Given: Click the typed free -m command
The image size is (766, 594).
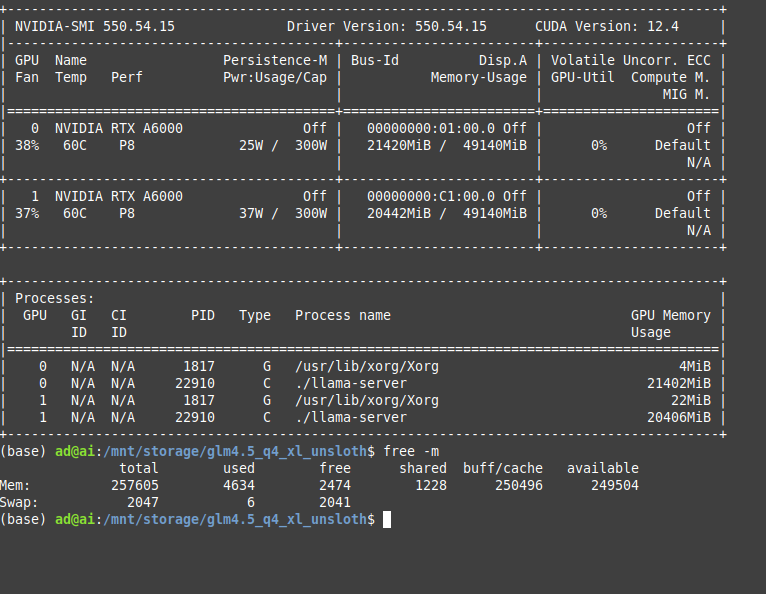Looking at the screenshot, I should click(411, 451).
